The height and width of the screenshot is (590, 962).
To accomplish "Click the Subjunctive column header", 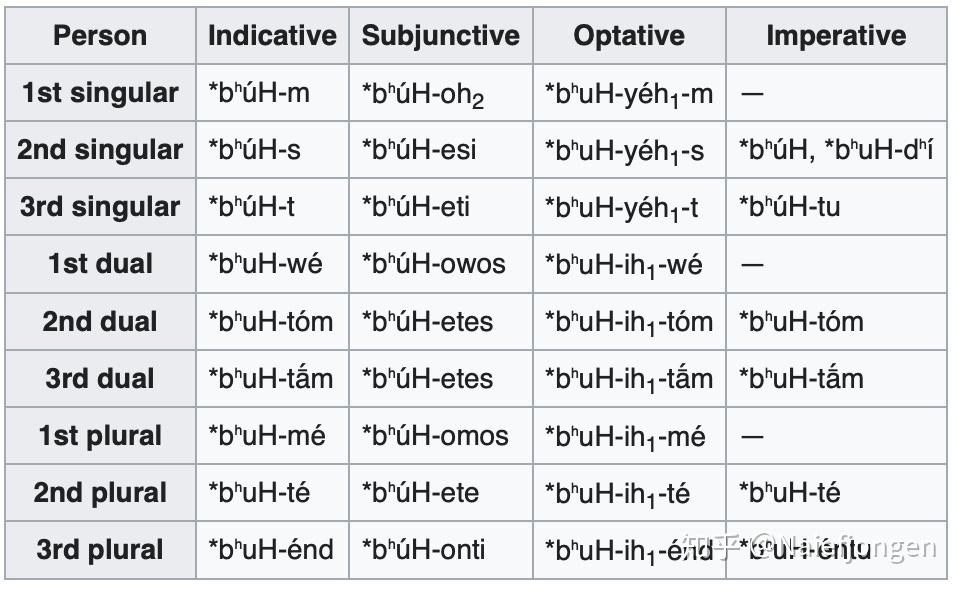I will tap(441, 36).
